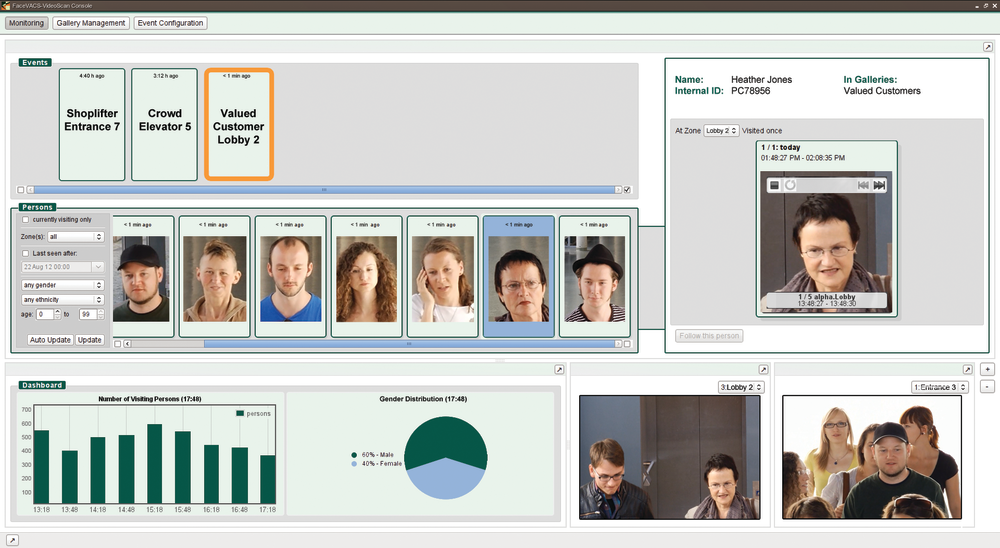Viewport: 1000px width, 548px height.
Task: Remove a camera view with minus button
Action: [988, 386]
